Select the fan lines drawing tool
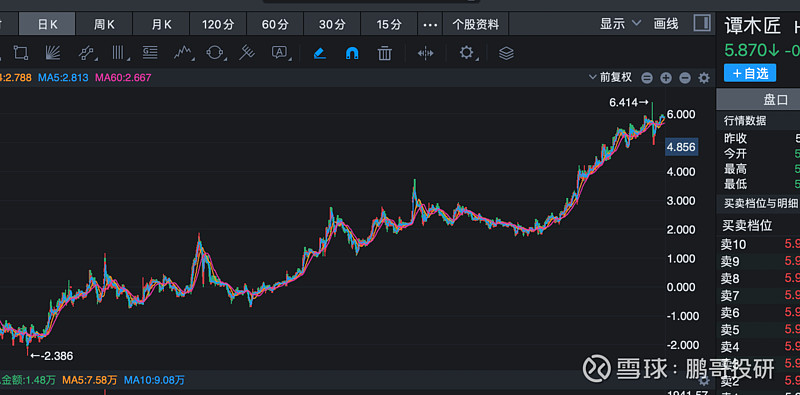Screen dimensions: 800x395 point(53,53)
